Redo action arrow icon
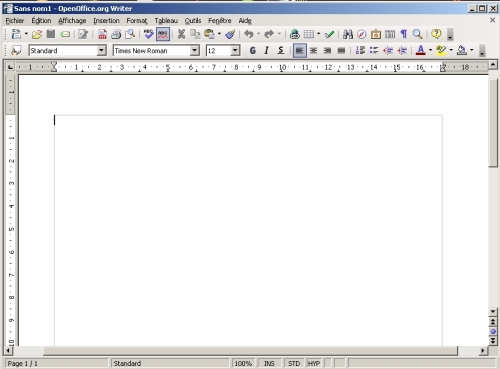The image size is (500, 369). point(269,34)
